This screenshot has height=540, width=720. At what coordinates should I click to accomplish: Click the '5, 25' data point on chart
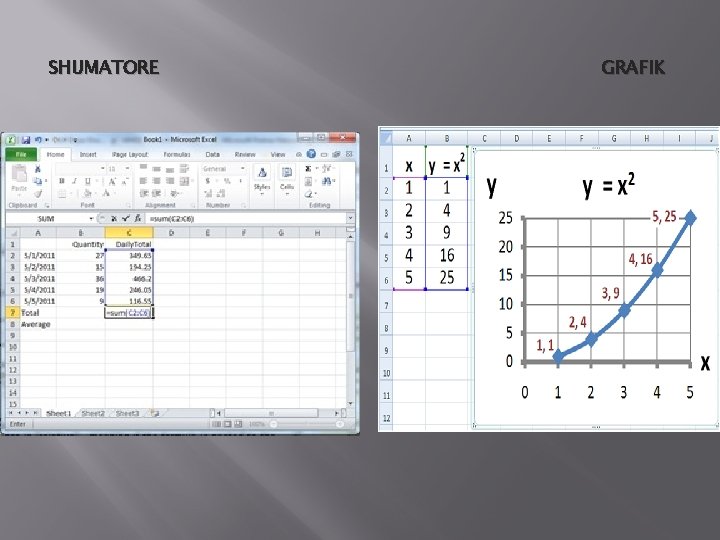(x=690, y=218)
